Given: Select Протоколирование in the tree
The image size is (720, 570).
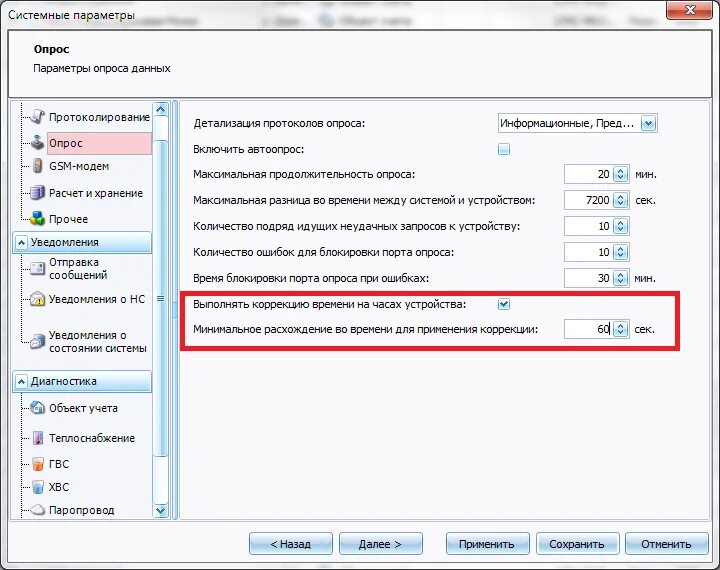Looking at the screenshot, I should coord(99,118).
